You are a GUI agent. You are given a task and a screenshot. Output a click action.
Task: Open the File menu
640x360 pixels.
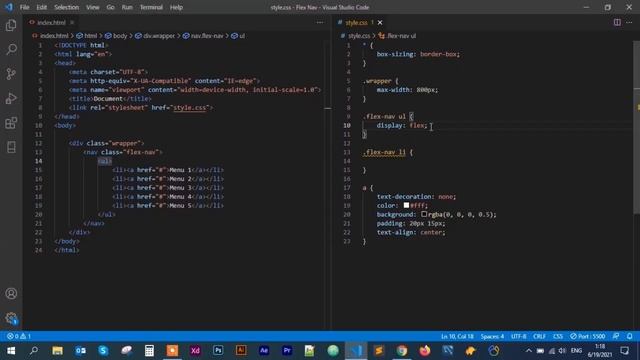pyautogui.click(x=24, y=7)
